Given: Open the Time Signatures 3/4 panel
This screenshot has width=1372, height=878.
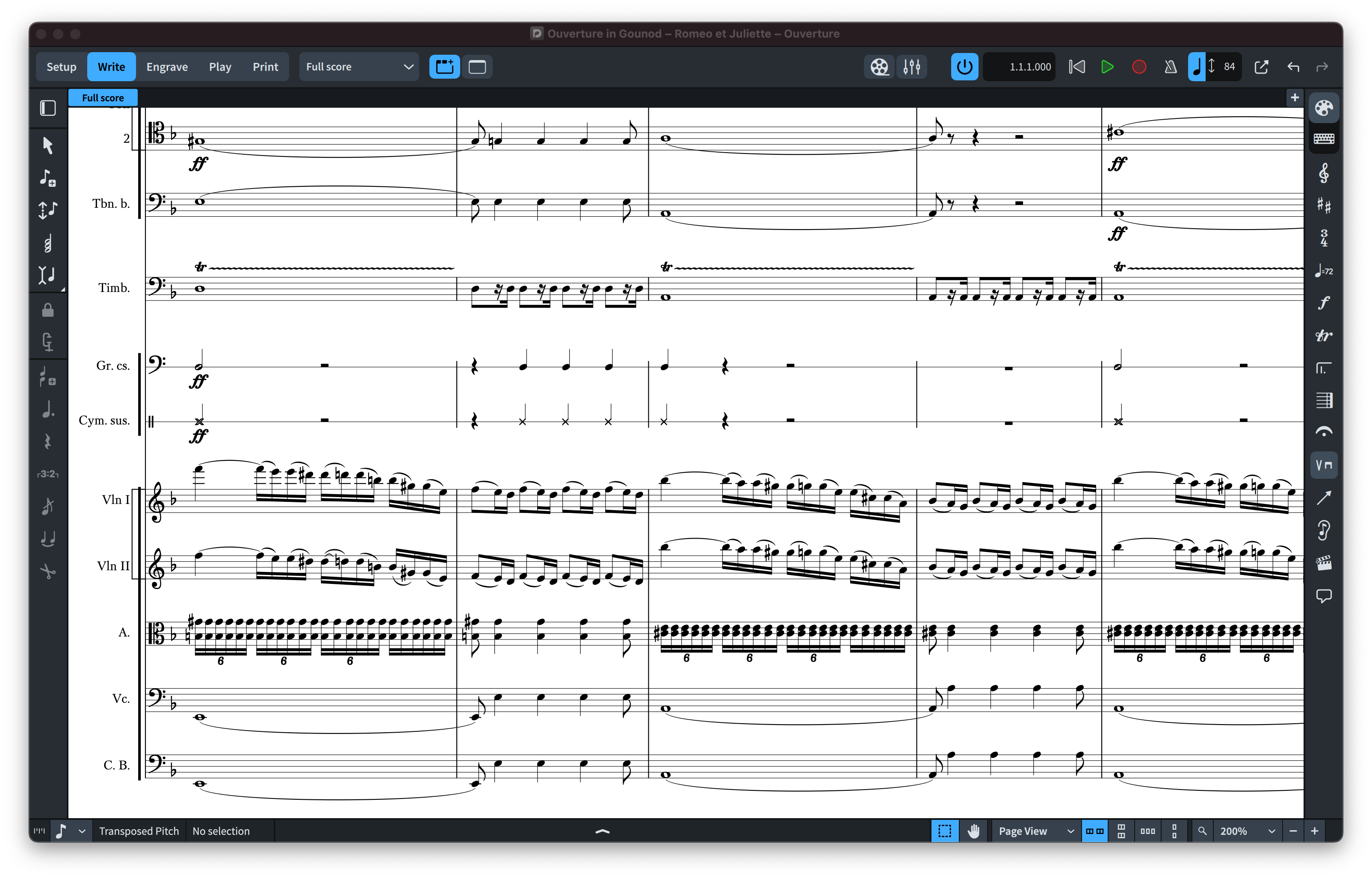Looking at the screenshot, I should tap(1324, 238).
